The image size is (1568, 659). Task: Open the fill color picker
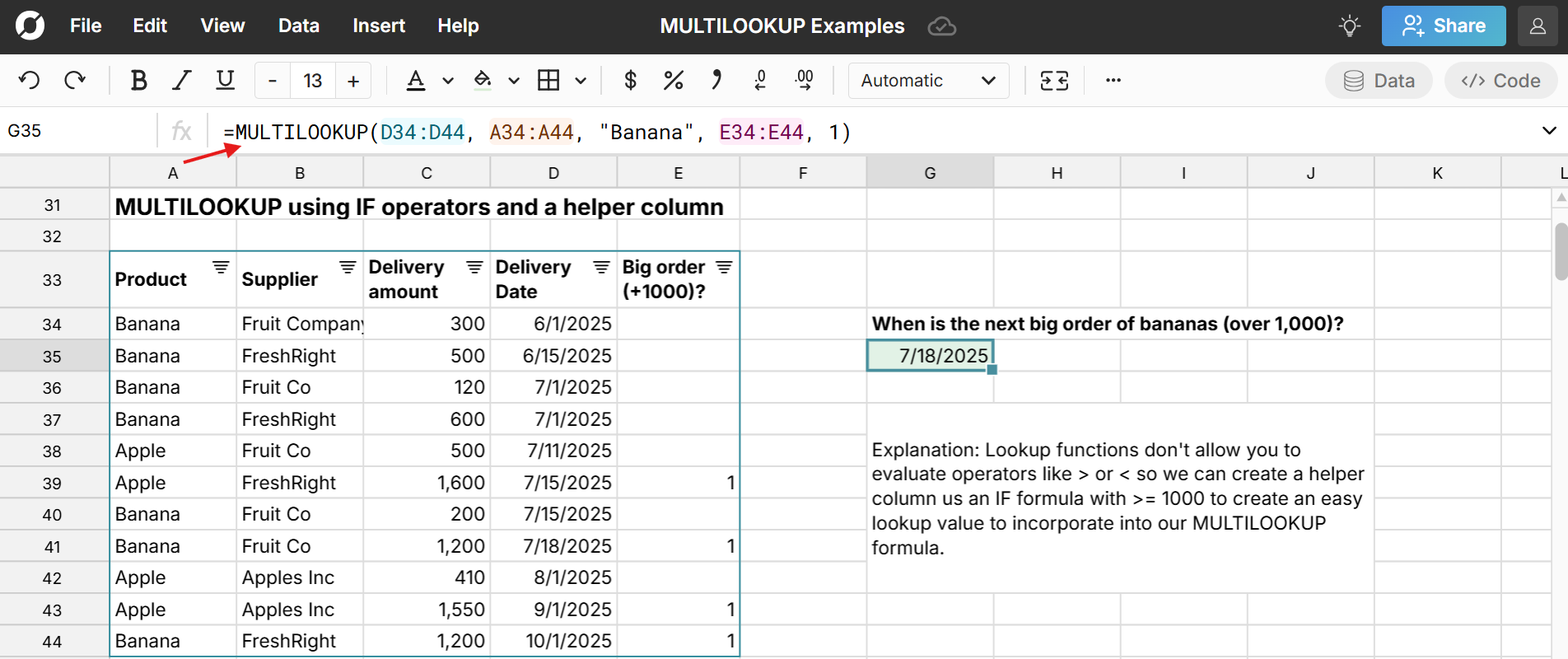coord(483,81)
